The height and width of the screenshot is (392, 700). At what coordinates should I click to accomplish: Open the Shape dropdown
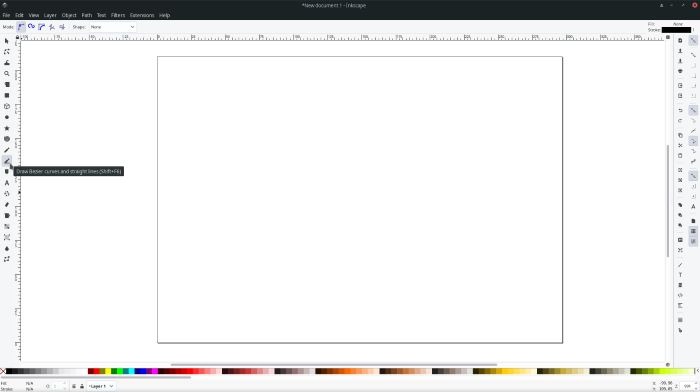click(x=112, y=27)
